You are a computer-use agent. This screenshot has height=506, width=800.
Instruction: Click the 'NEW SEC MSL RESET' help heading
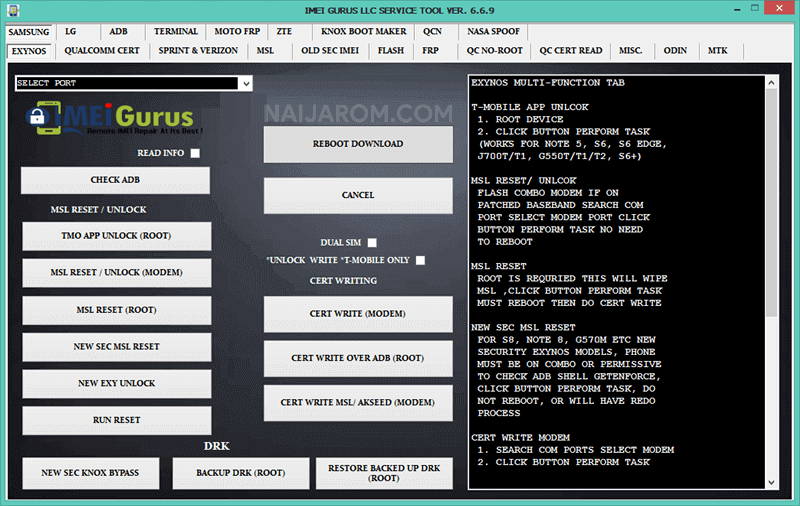(523, 327)
